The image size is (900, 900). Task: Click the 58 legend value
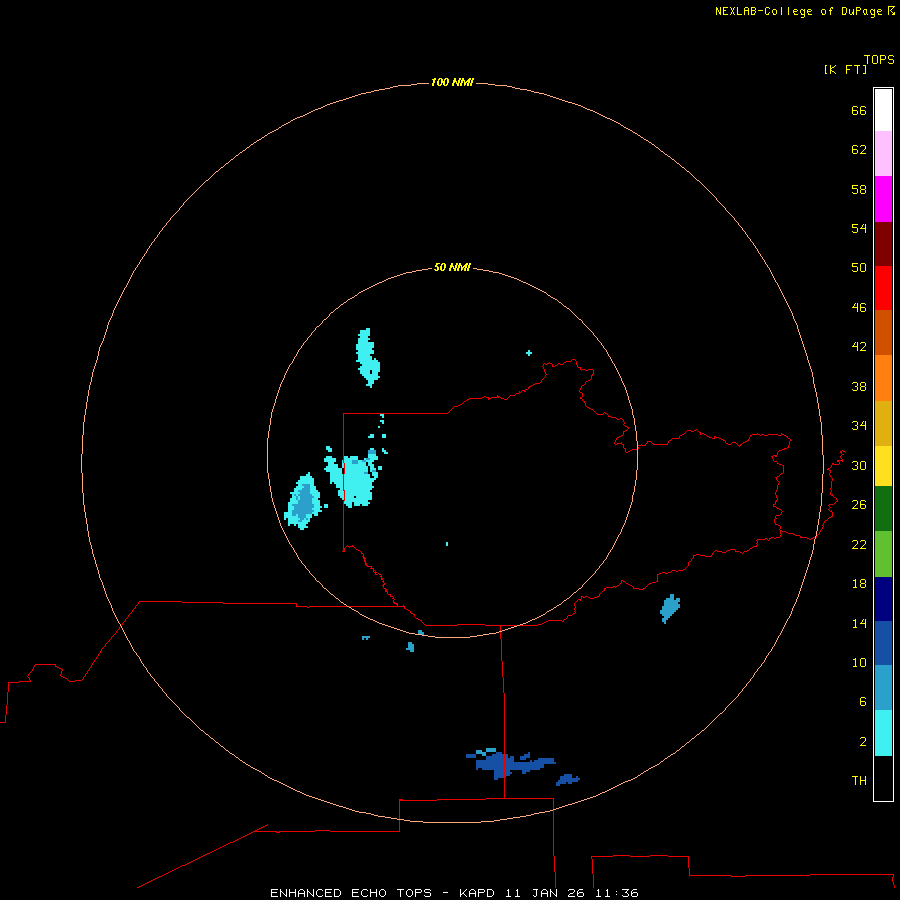click(859, 189)
